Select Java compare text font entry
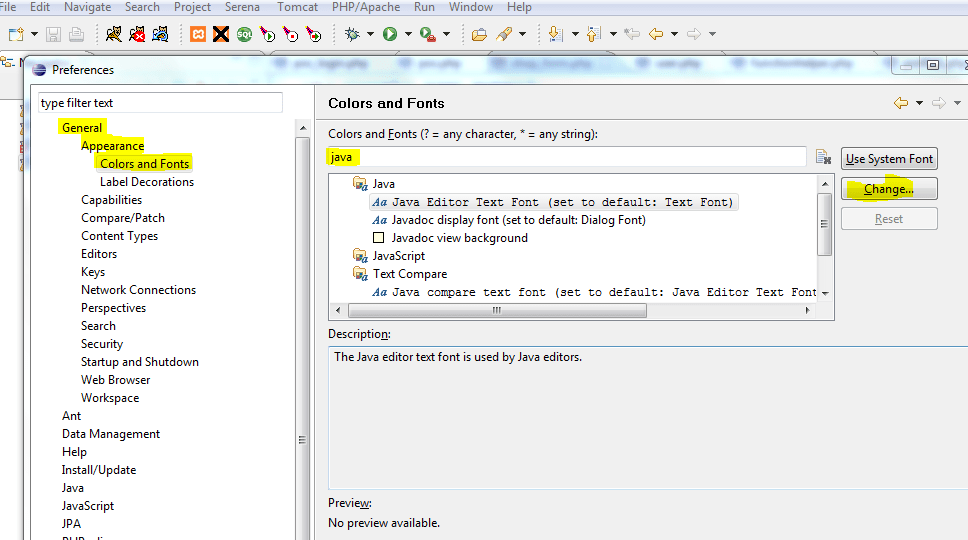This screenshot has width=968, height=540. tap(594, 292)
